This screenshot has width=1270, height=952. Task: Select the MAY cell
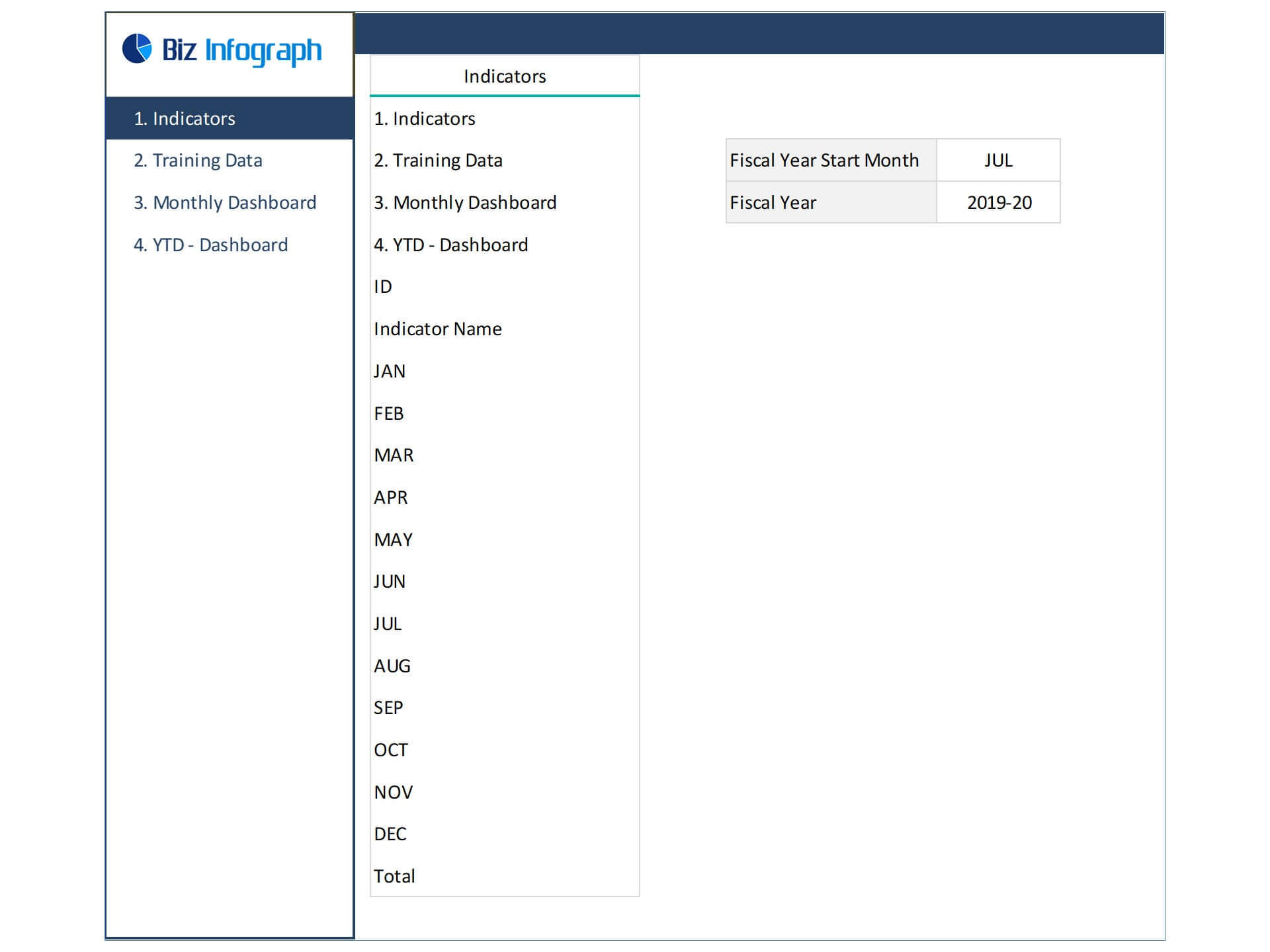point(505,539)
